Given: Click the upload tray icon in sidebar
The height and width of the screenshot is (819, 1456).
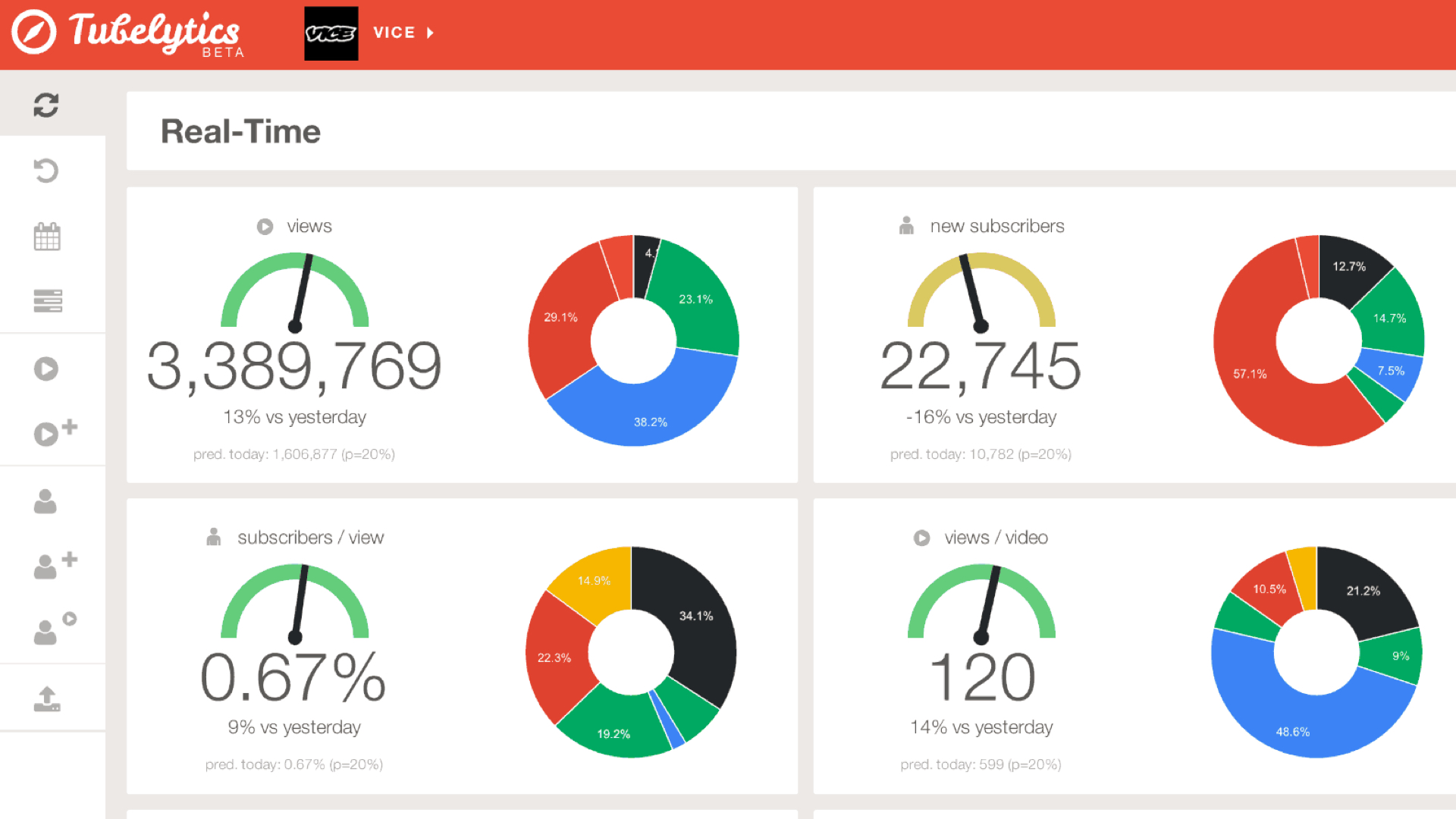Looking at the screenshot, I should pyautogui.click(x=47, y=698).
